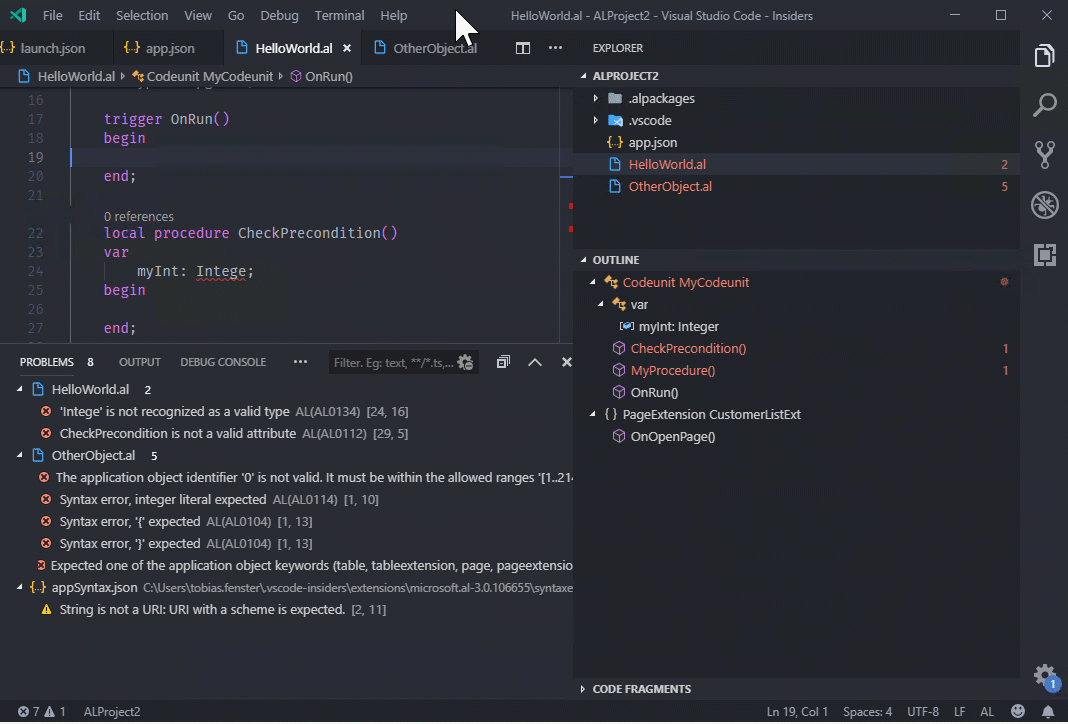The height and width of the screenshot is (724, 1068).
Task: Click the app.json file icon in Explorer
Action: coord(614,142)
